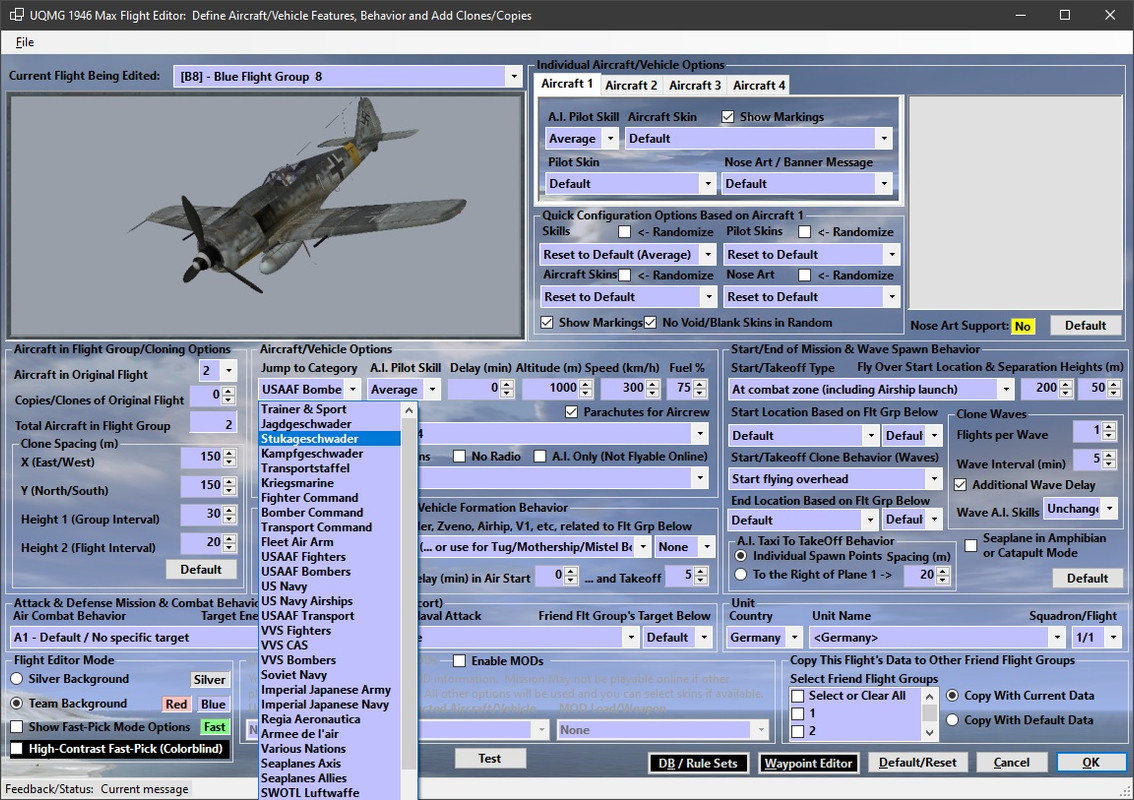Click the Red team color button

pos(176,704)
